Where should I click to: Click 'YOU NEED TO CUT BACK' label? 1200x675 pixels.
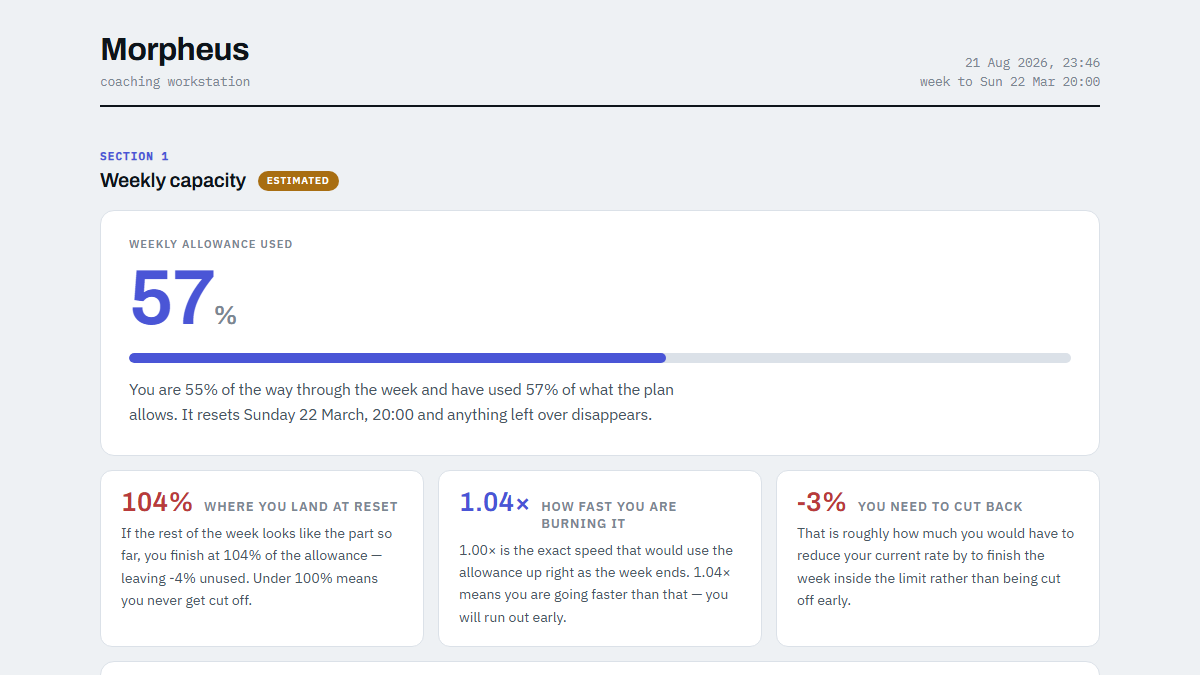click(940, 507)
